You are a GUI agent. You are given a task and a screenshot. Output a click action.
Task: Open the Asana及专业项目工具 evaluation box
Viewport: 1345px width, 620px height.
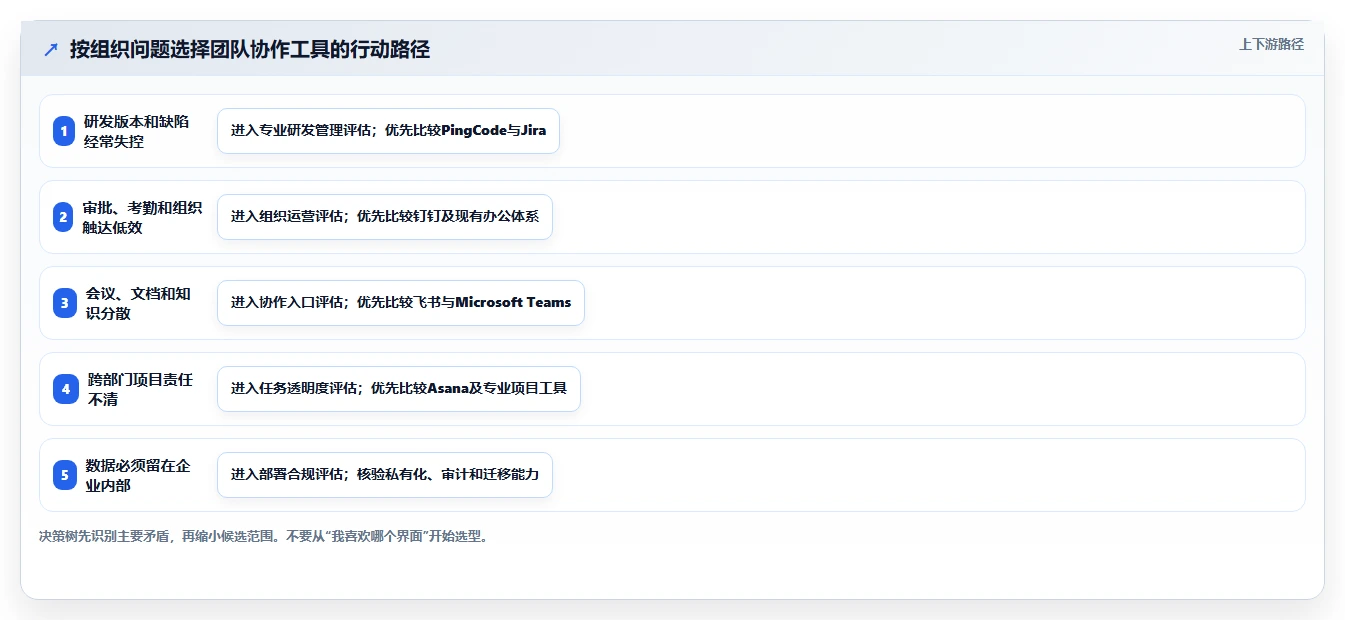pyautogui.click(x=399, y=389)
